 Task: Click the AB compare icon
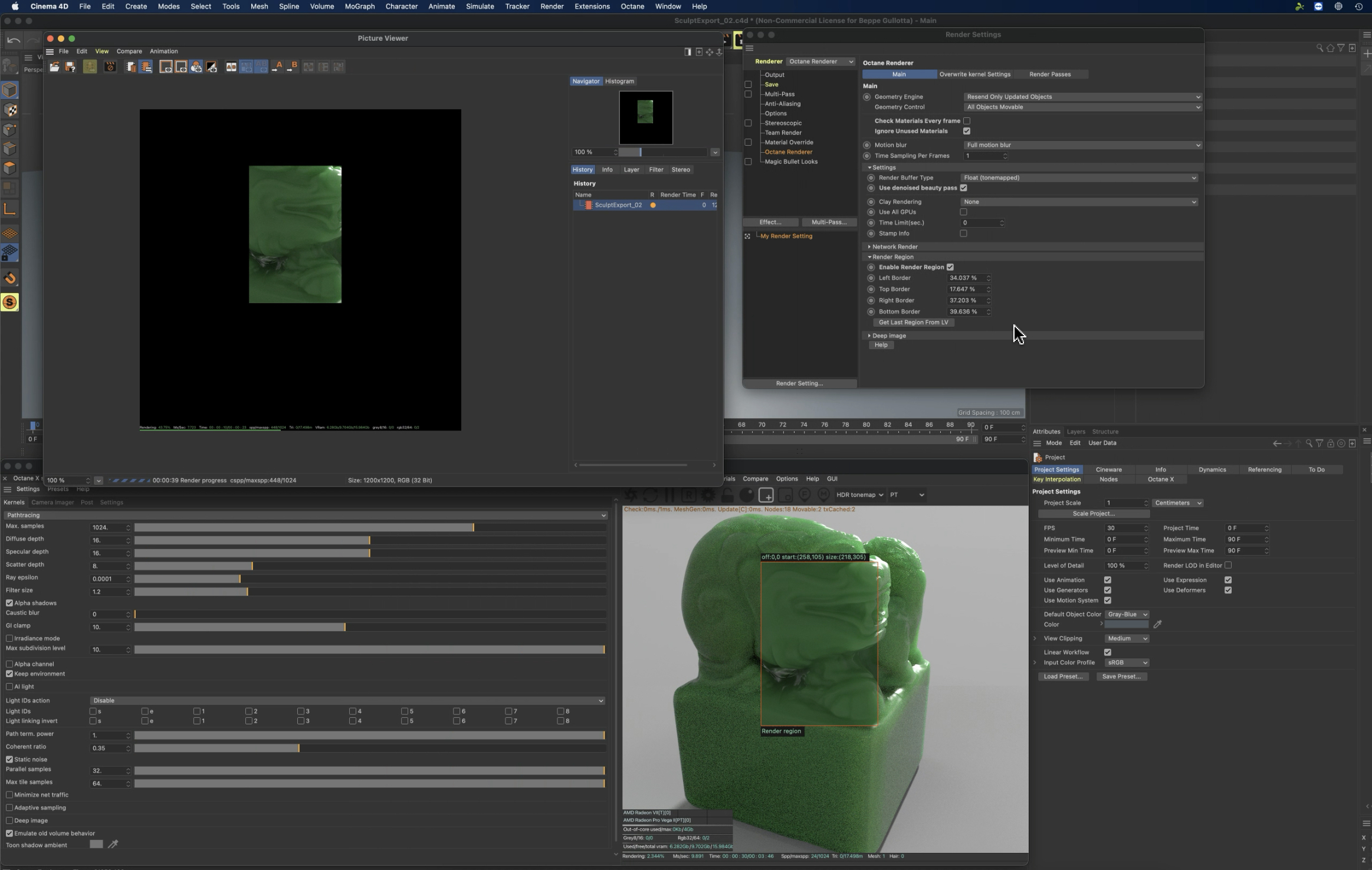coord(231,67)
